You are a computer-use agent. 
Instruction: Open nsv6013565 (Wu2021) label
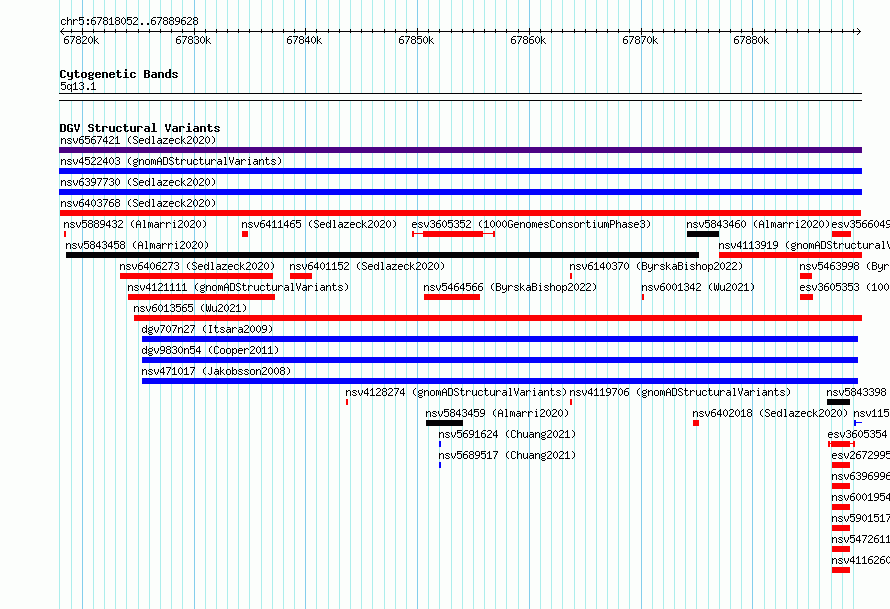click(190, 308)
